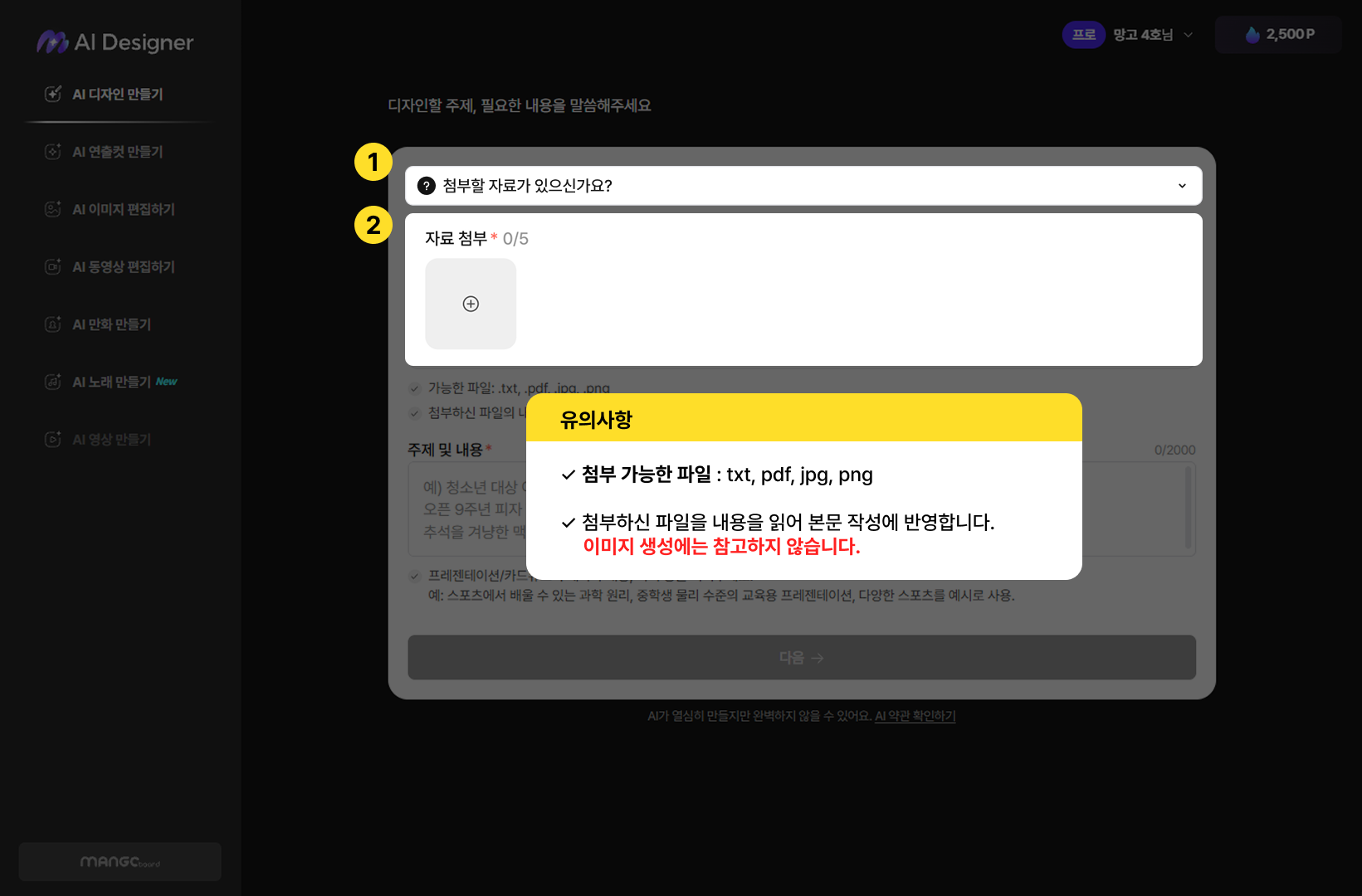Image resolution: width=1362 pixels, height=896 pixels.
Task: Click the 첨부 가능한 파일 popup line
Action: pyautogui.click(x=717, y=475)
